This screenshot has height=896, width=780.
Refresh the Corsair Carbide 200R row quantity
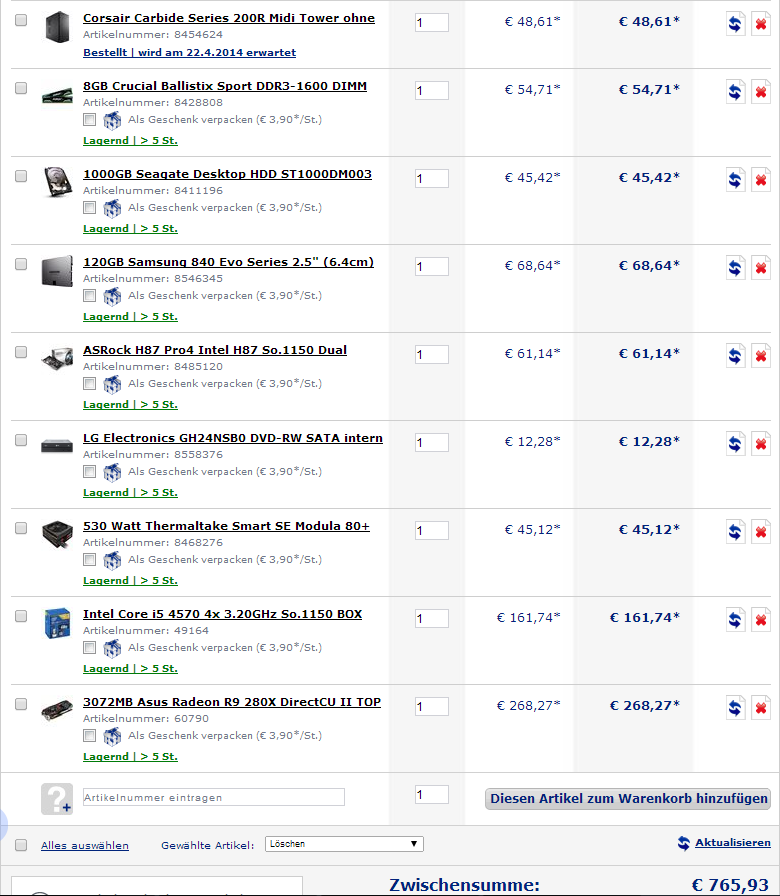[x=735, y=25]
